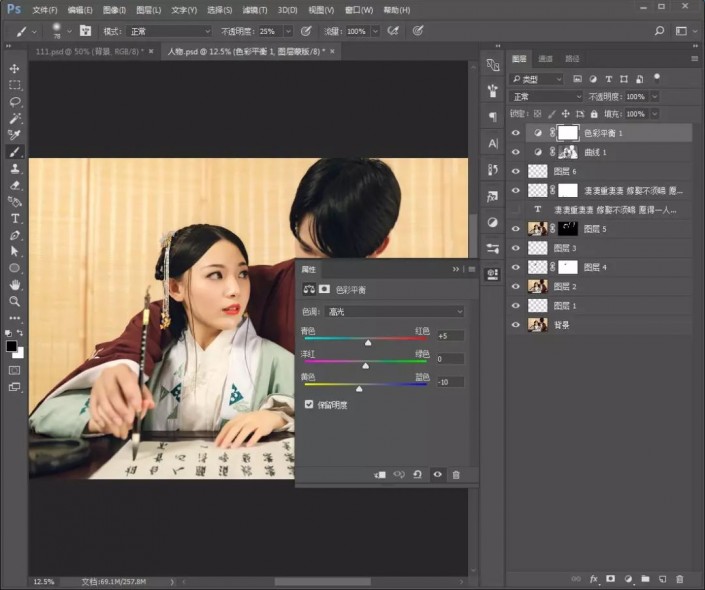Screen dimensions: 705x590
Task: Switch to the 111.psd document tab
Action: click(89, 52)
